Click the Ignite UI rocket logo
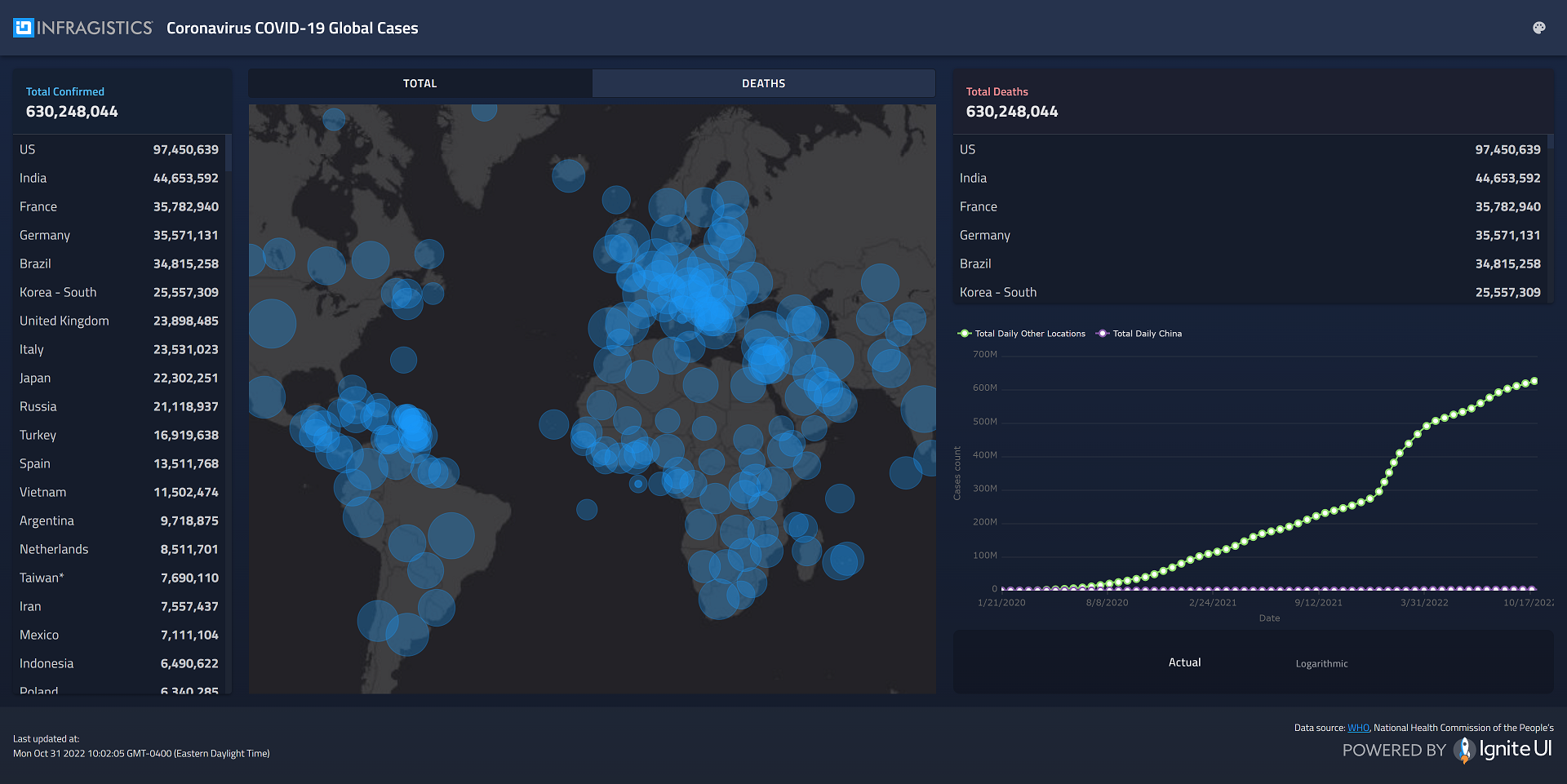1567x784 pixels. (1464, 750)
